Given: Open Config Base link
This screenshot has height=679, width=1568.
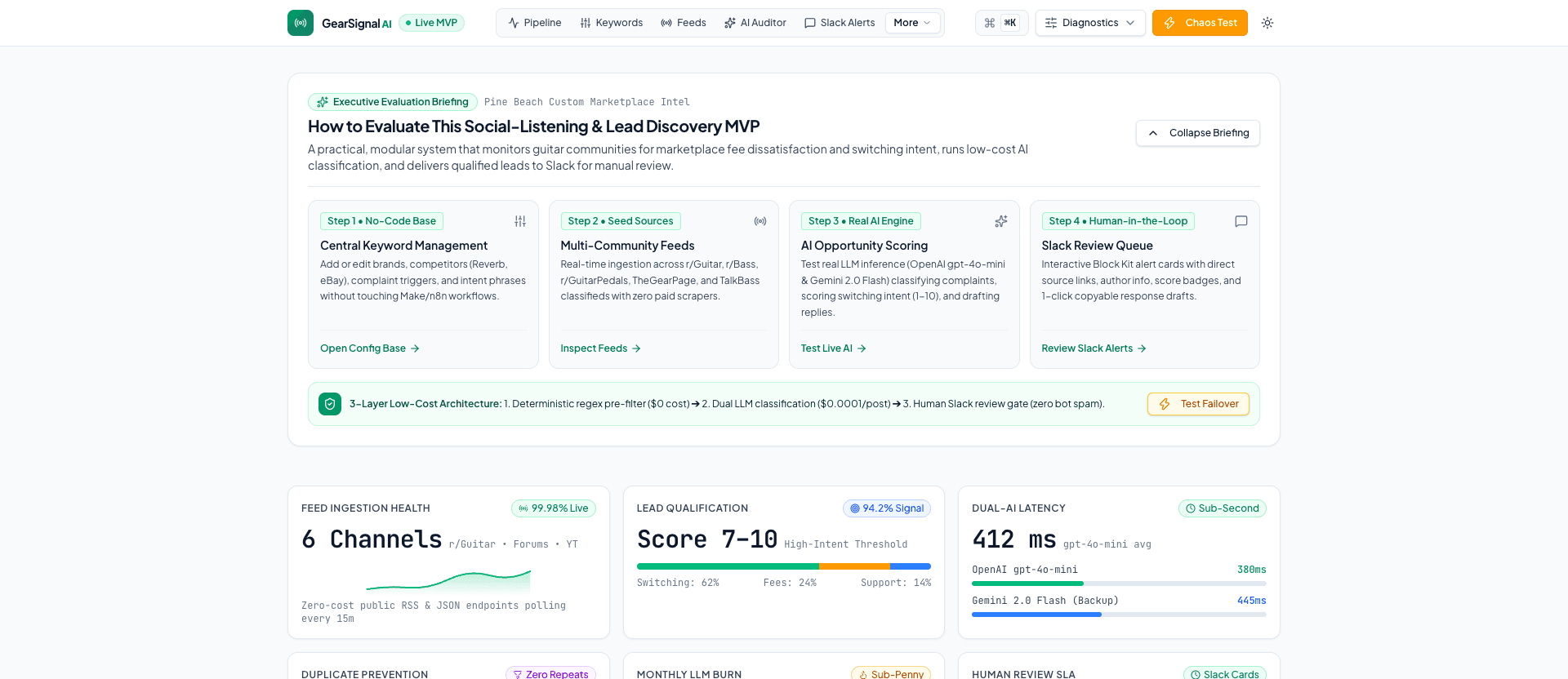Looking at the screenshot, I should click(x=370, y=348).
